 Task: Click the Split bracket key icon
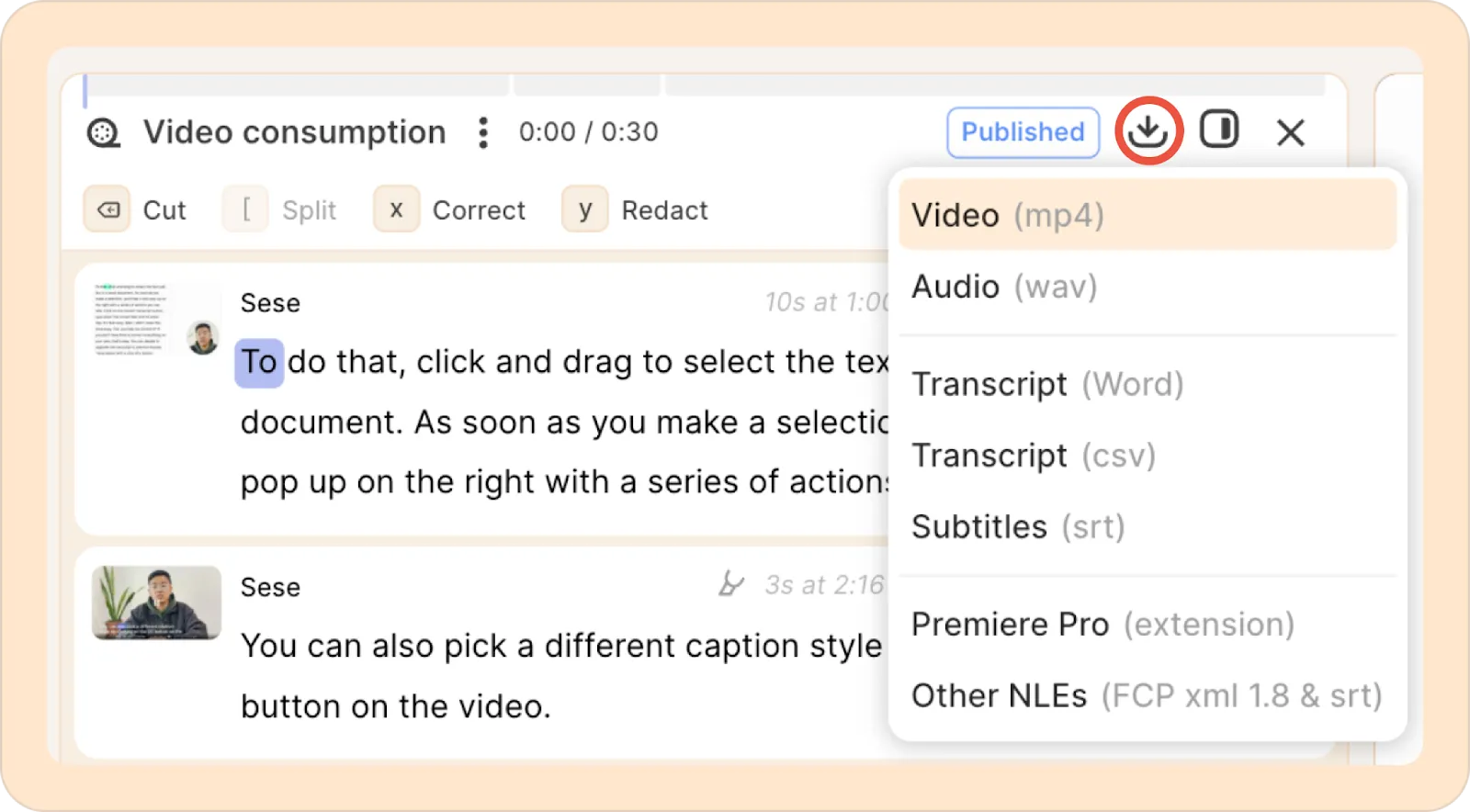point(245,210)
